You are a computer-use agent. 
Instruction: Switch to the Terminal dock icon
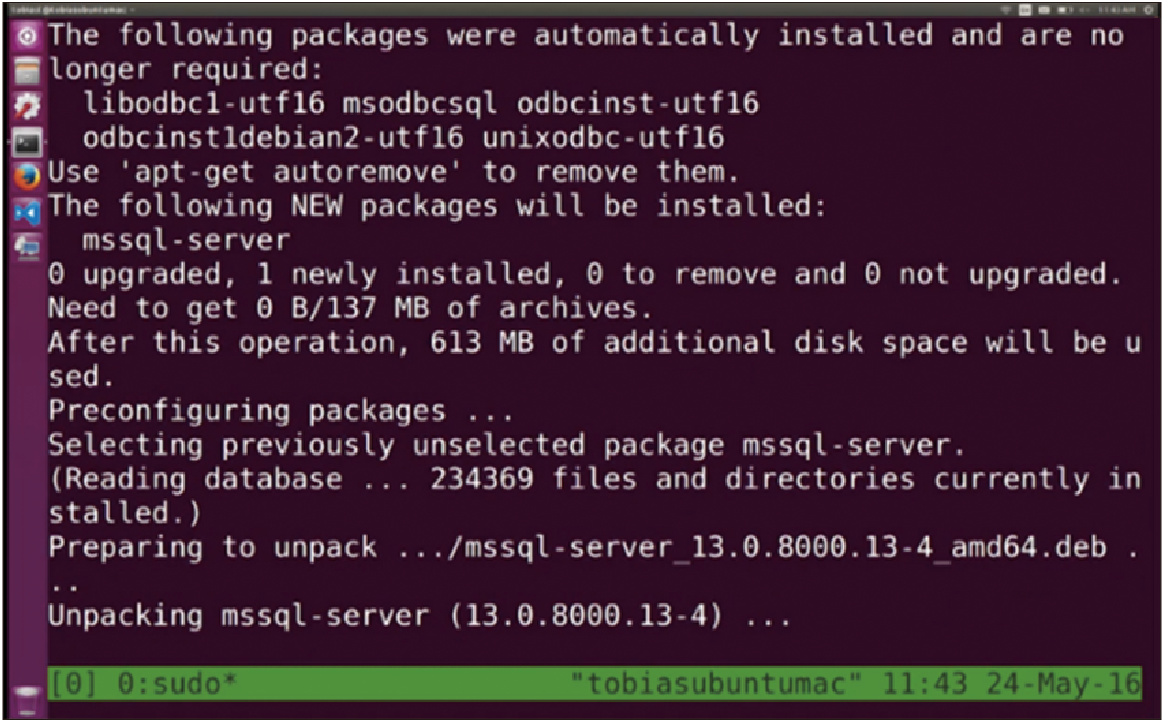[28, 141]
